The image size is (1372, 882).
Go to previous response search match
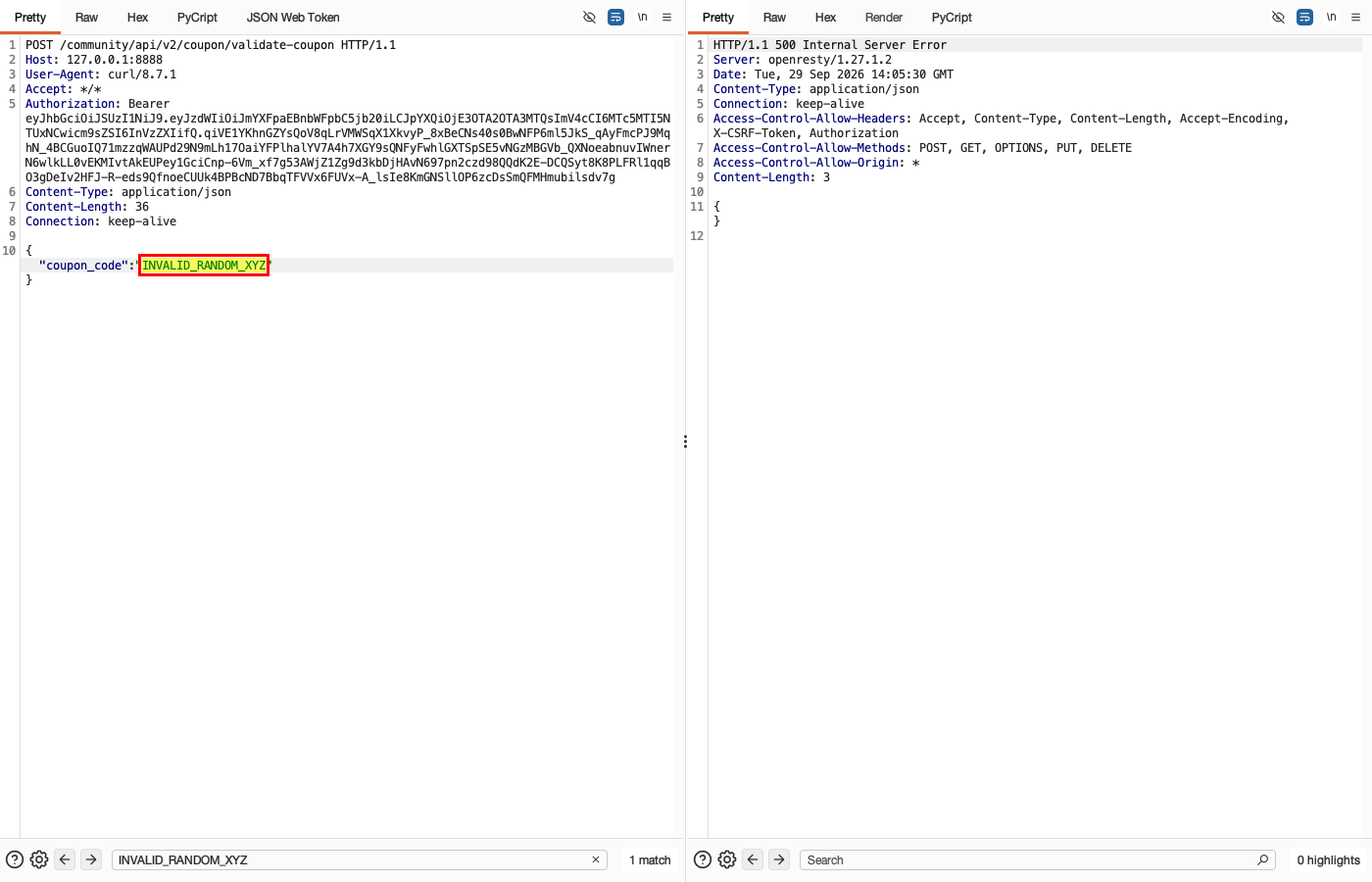click(753, 859)
